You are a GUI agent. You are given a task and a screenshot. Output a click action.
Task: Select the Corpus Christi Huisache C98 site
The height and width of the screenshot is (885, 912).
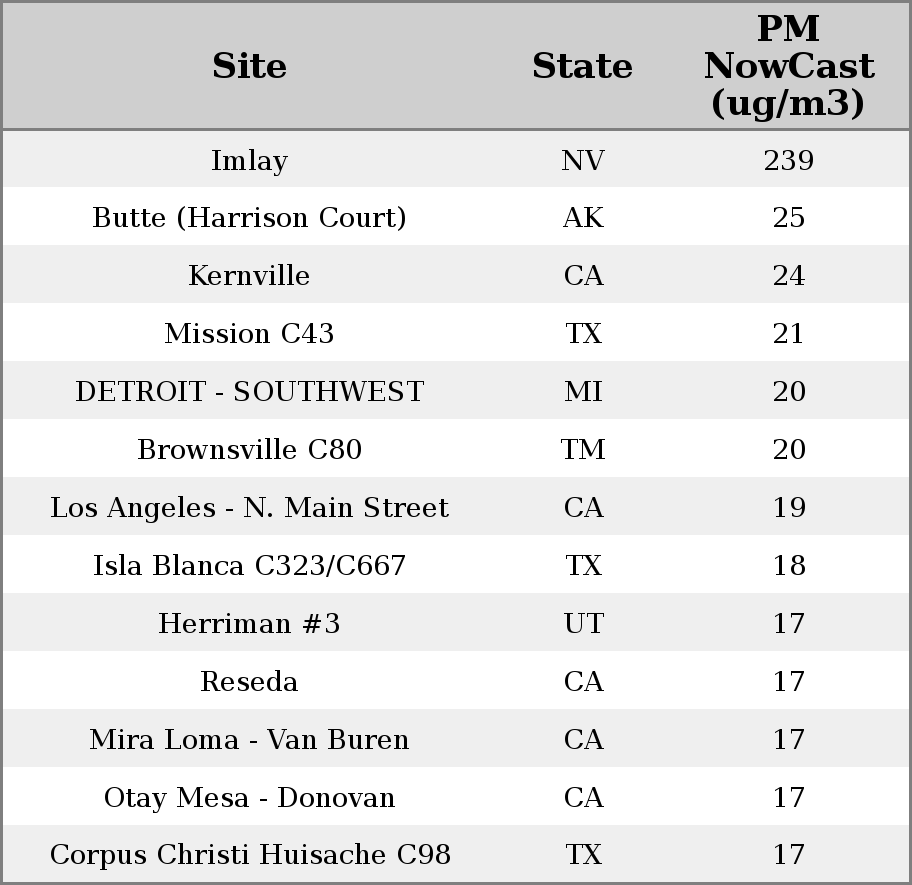(x=249, y=855)
